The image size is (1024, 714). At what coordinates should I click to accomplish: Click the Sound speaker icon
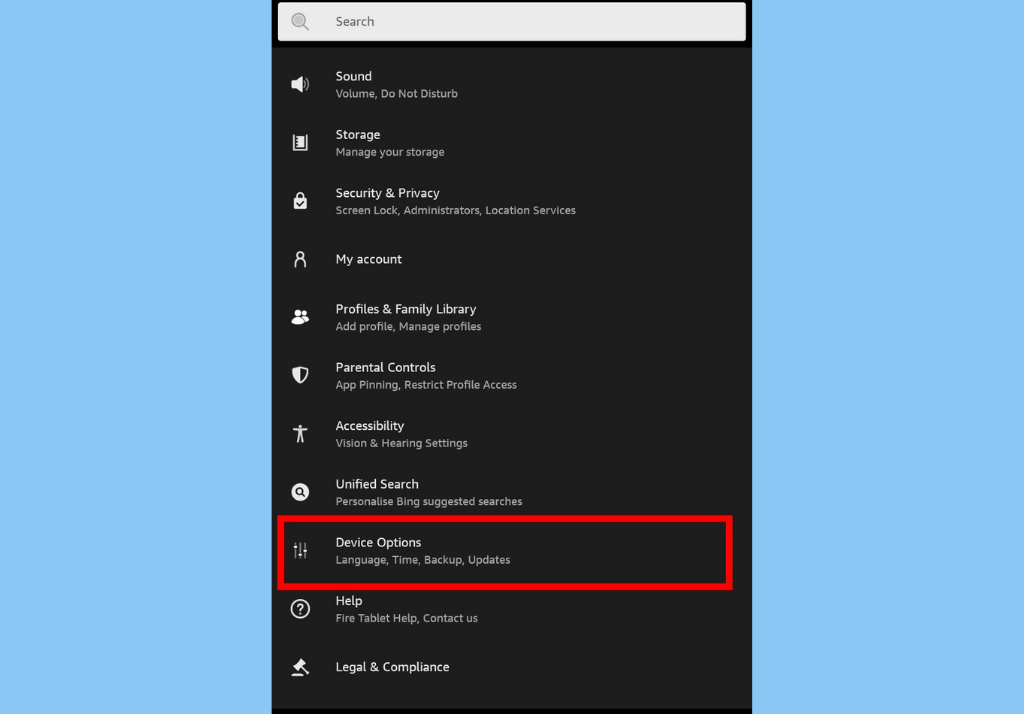click(x=300, y=84)
